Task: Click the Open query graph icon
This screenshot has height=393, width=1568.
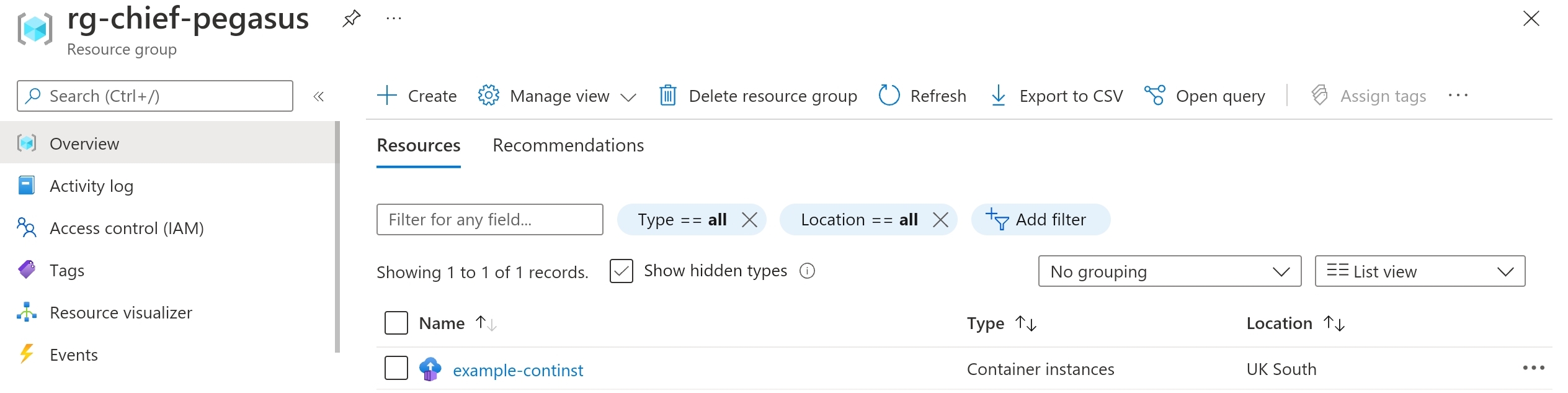Action: click(x=1155, y=96)
